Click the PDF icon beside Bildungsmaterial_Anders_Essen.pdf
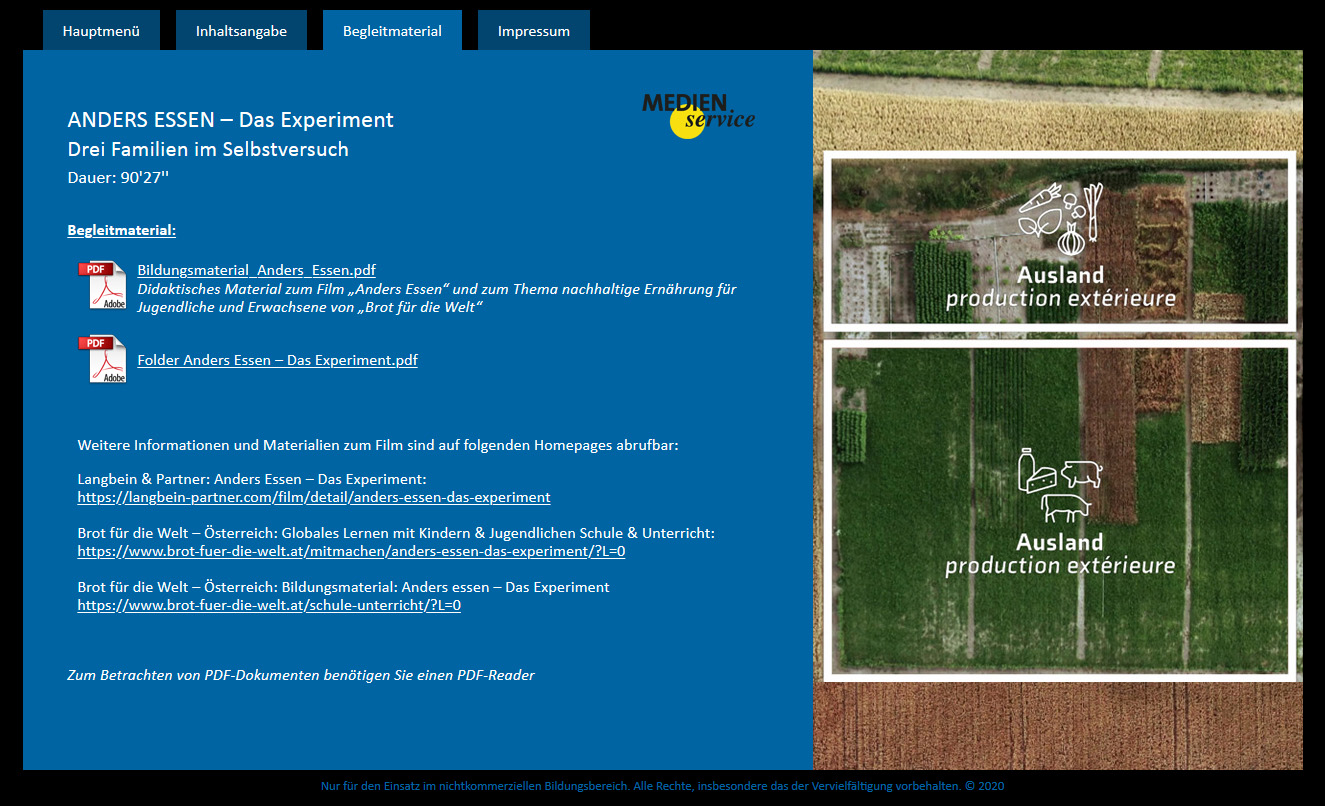This screenshot has width=1325, height=806. coord(103,285)
